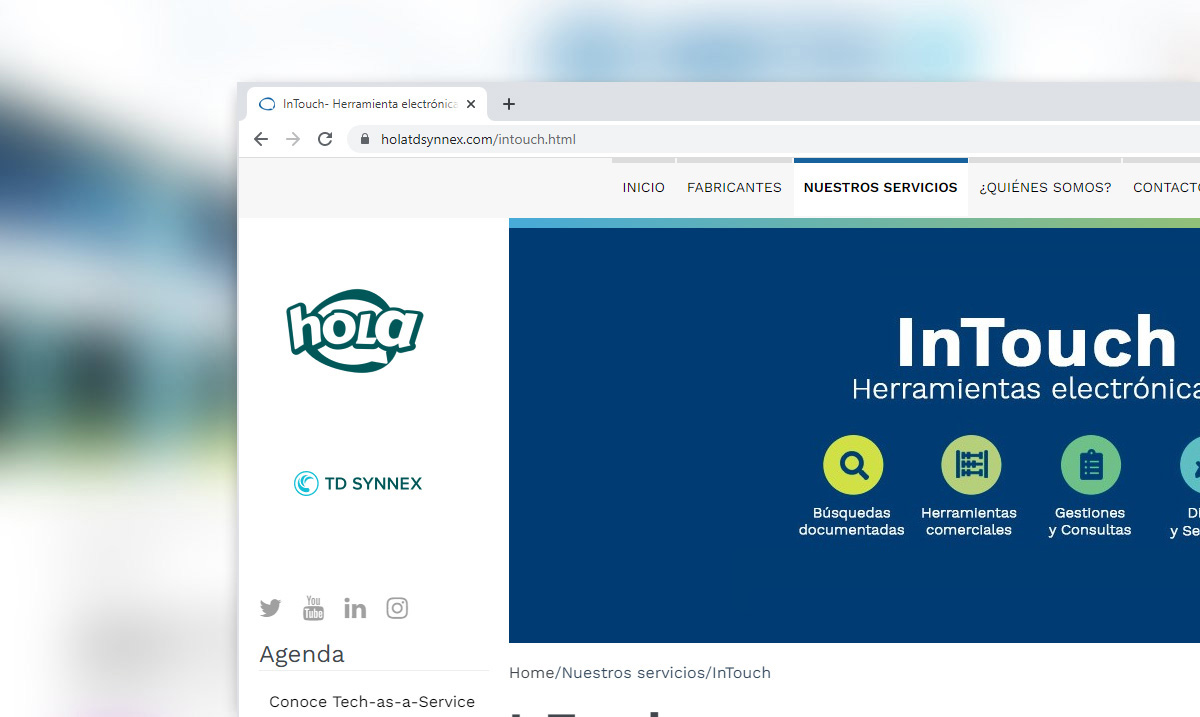Go to ¿QUIÉNES SOMOS? page
This screenshot has width=1200, height=717.
coord(1045,188)
